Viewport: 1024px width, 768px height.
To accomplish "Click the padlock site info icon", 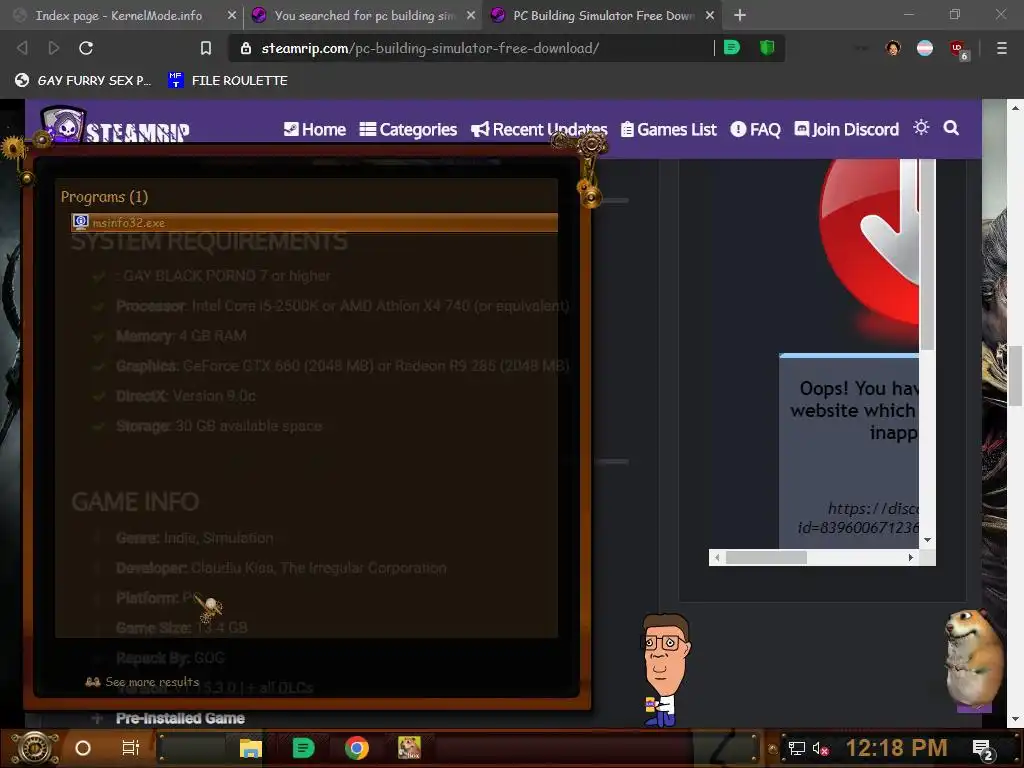I will pos(246,48).
